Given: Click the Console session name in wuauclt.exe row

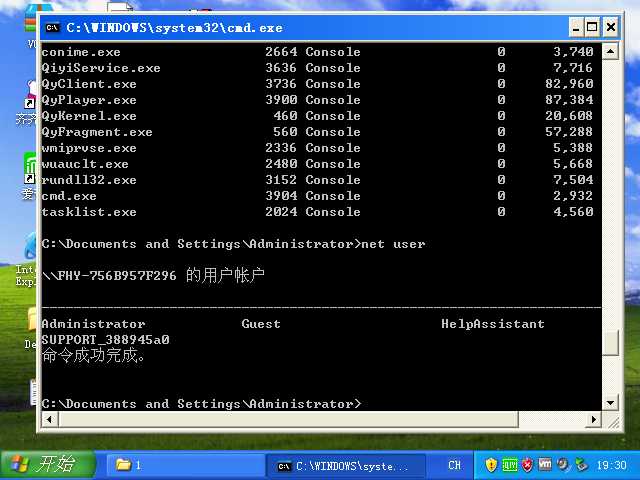Looking at the screenshot, I should (x=333, y=164).
